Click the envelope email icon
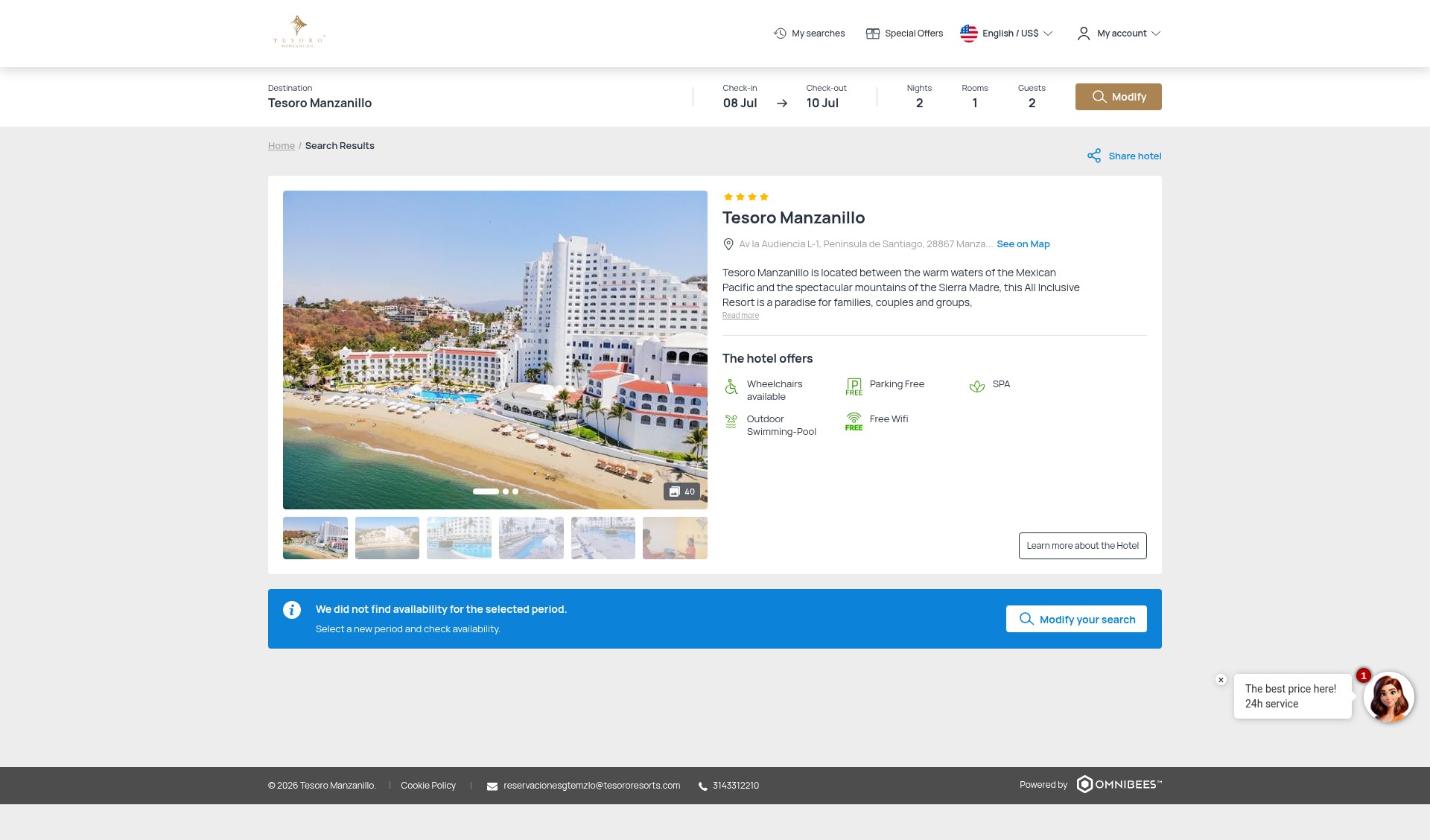 (x=492, y=786)
